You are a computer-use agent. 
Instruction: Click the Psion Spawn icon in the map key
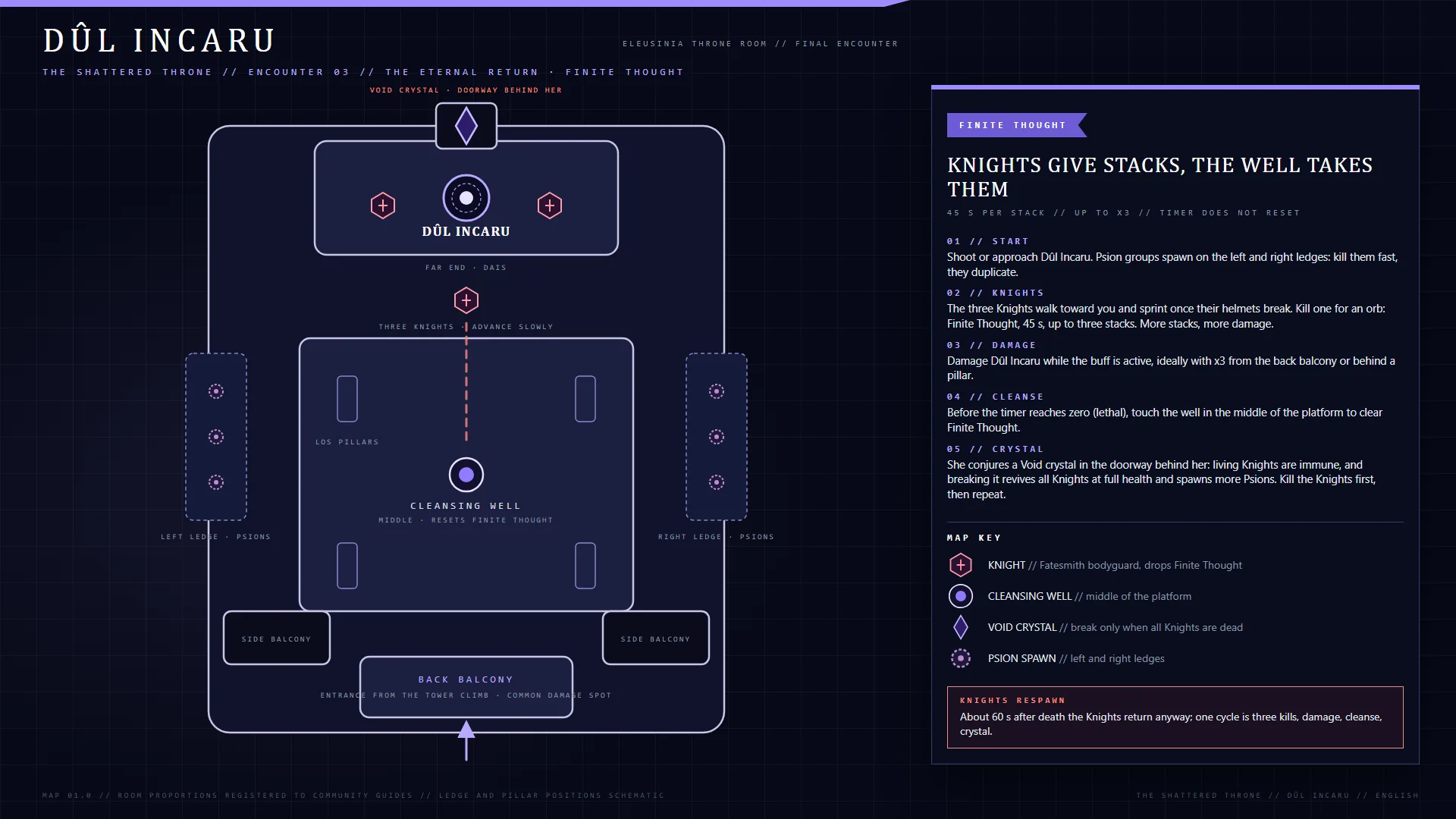point(961,658)
